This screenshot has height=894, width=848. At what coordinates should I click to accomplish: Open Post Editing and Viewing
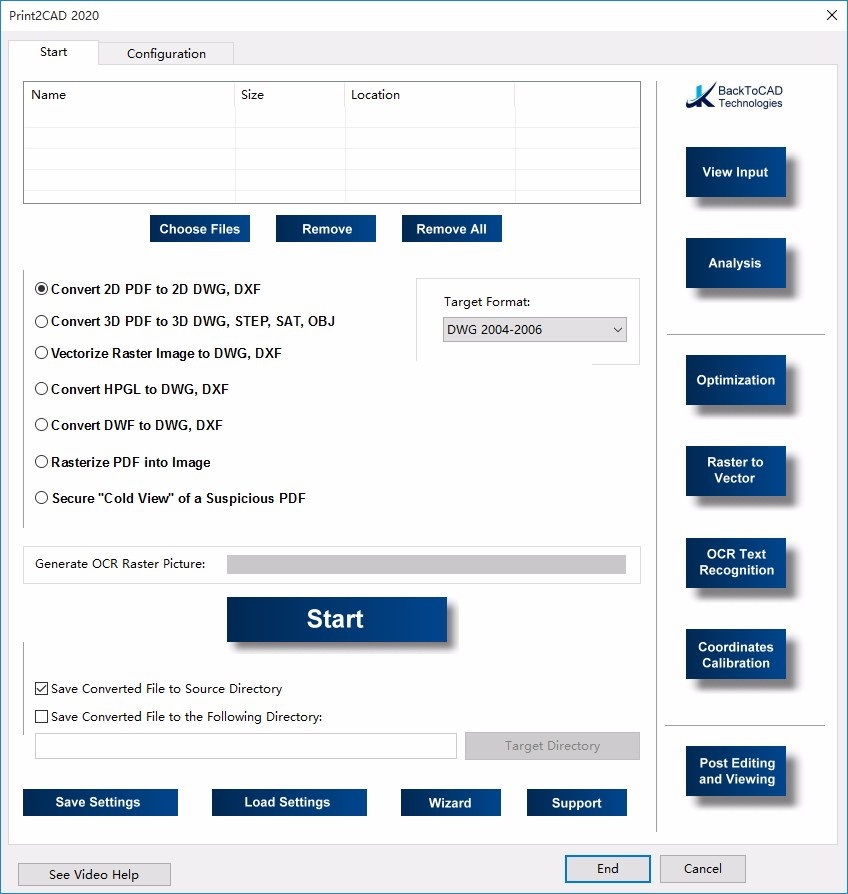(735, 771)
